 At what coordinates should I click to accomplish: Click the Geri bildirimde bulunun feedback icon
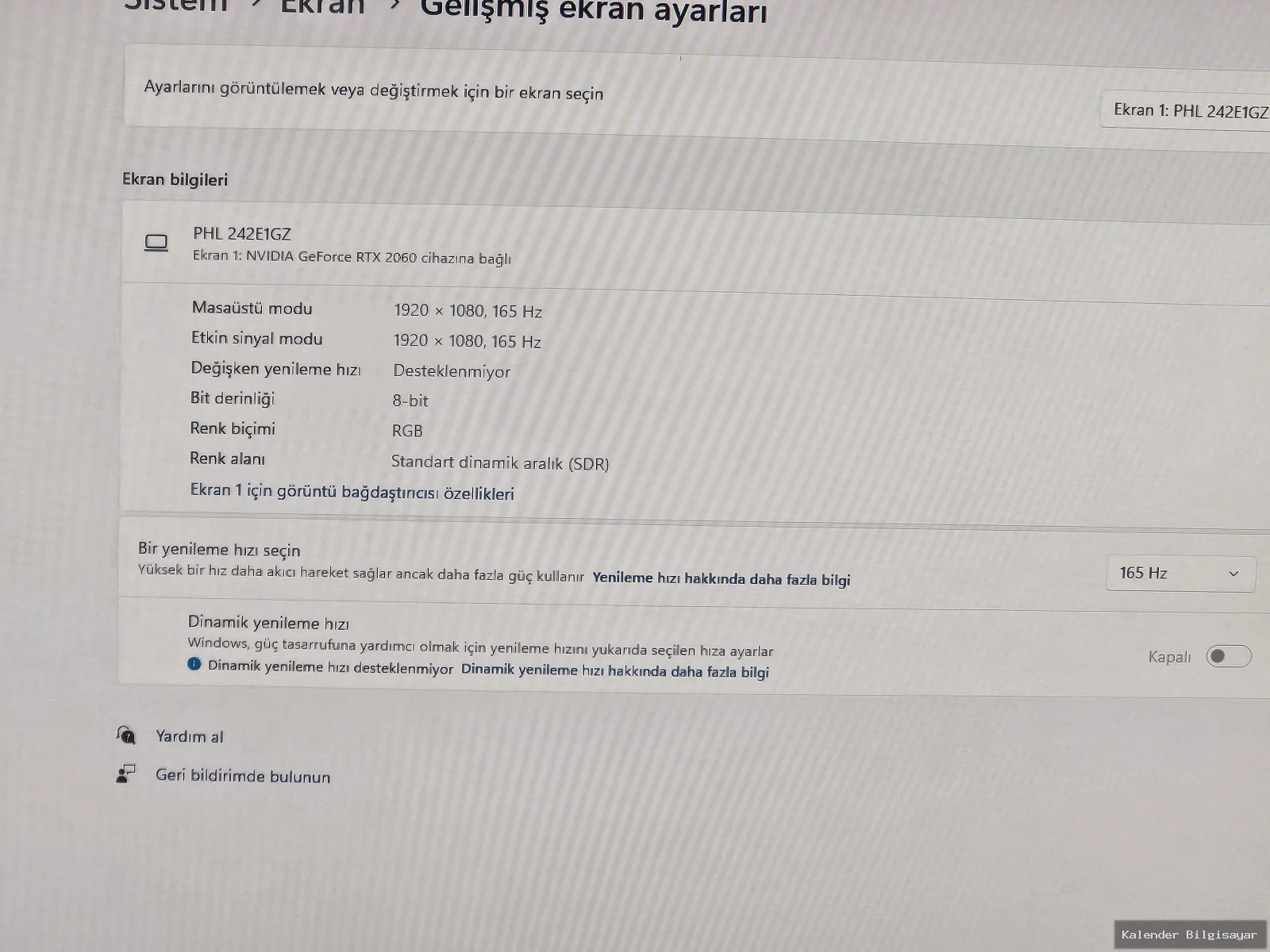click(x=125, y=773)
